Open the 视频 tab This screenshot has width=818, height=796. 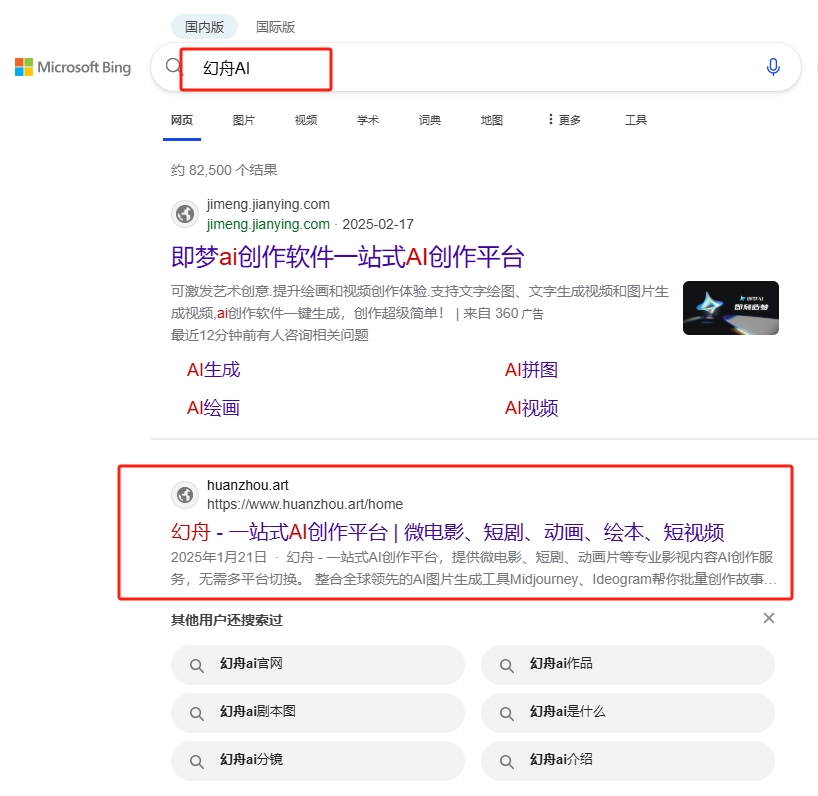pyautogui.click(x=305, y=119)
